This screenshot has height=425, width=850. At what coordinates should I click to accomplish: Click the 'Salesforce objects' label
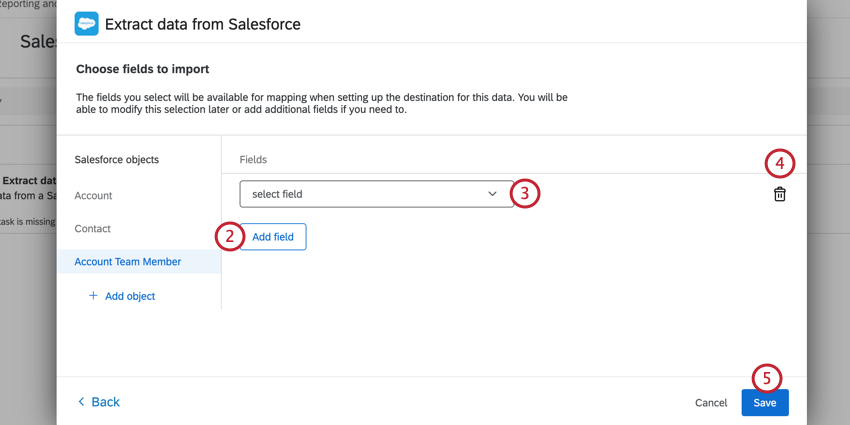click(117, 159)
